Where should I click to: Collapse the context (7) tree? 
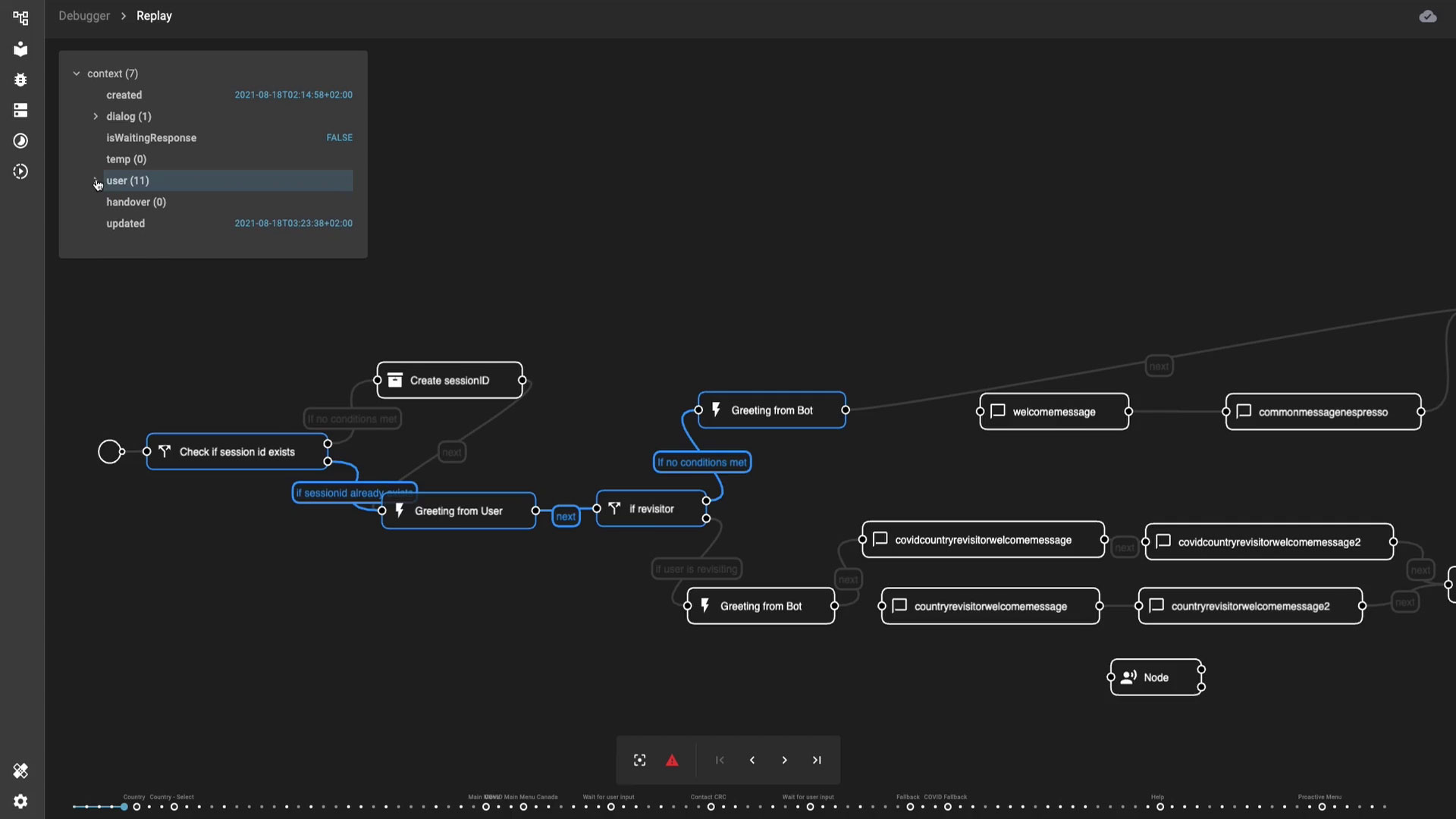pos(77,74)
